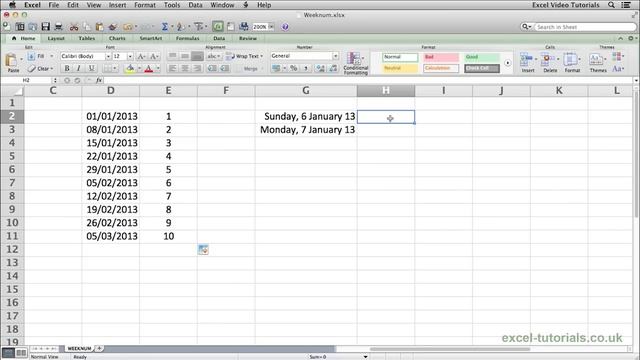Apply percent style number format
Screen dimensions: 640x360
(293, 69)
